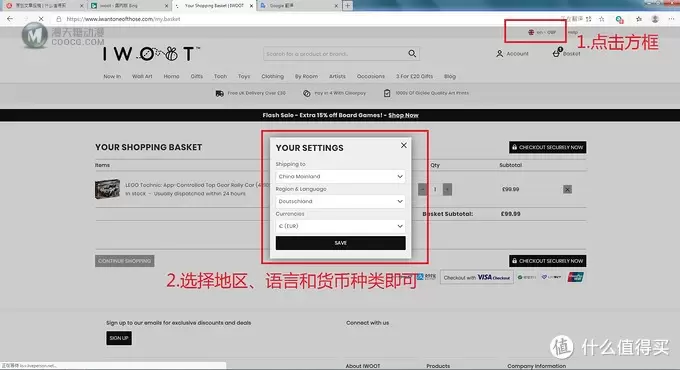Click the site lock icon in address bar
Image resolution: width=680 pixels, height=370 pixels.
coord(59,19)
